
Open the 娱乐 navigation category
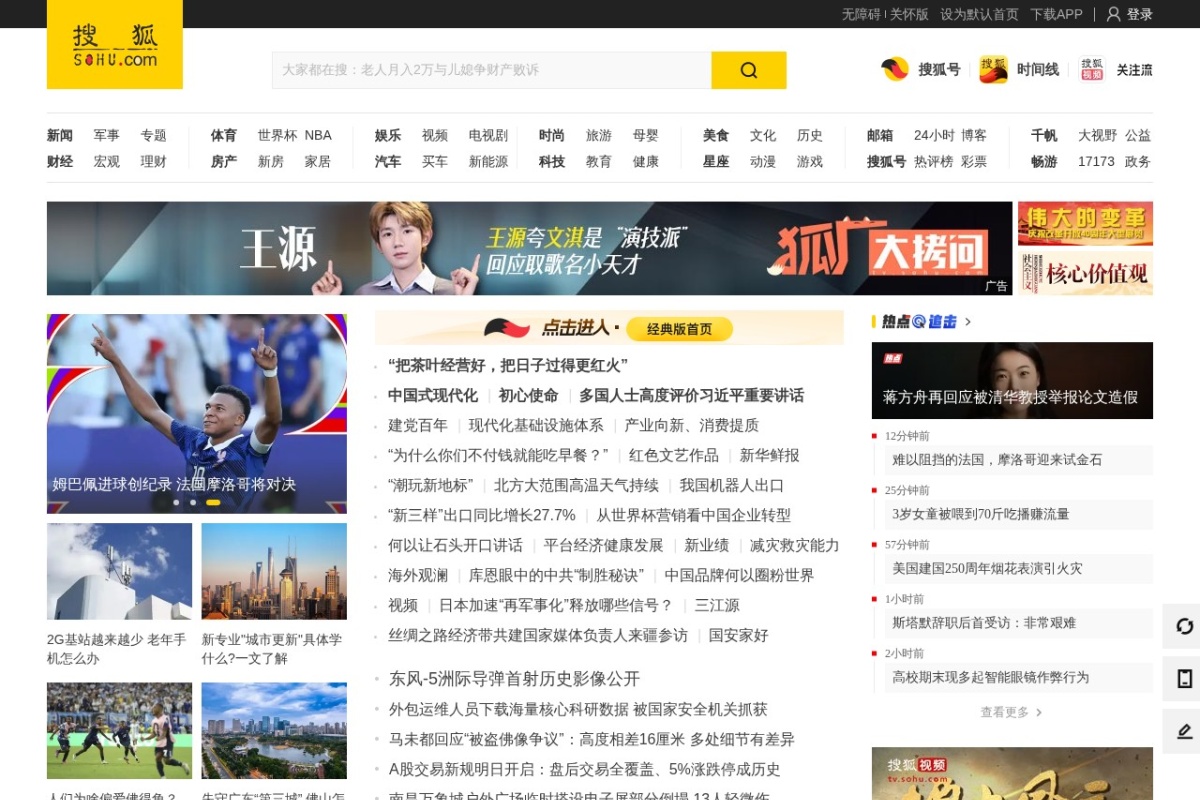388,135
